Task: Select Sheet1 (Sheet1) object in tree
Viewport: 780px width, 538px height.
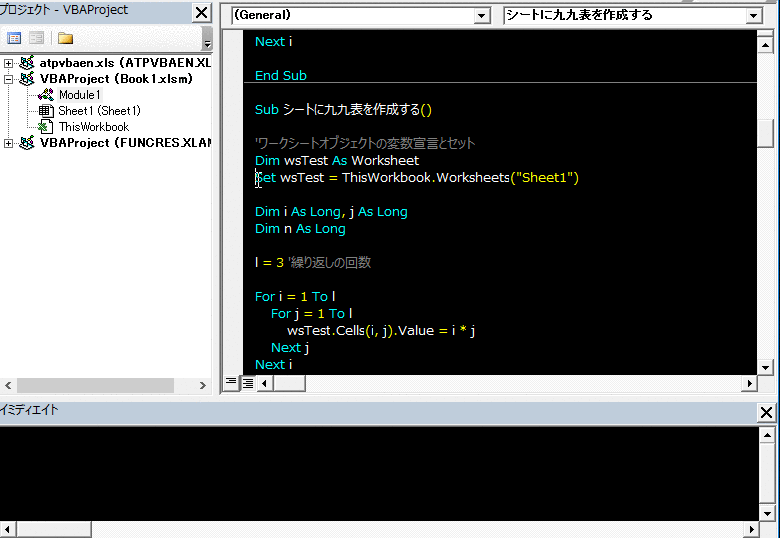Action: [x=99, y=111]
